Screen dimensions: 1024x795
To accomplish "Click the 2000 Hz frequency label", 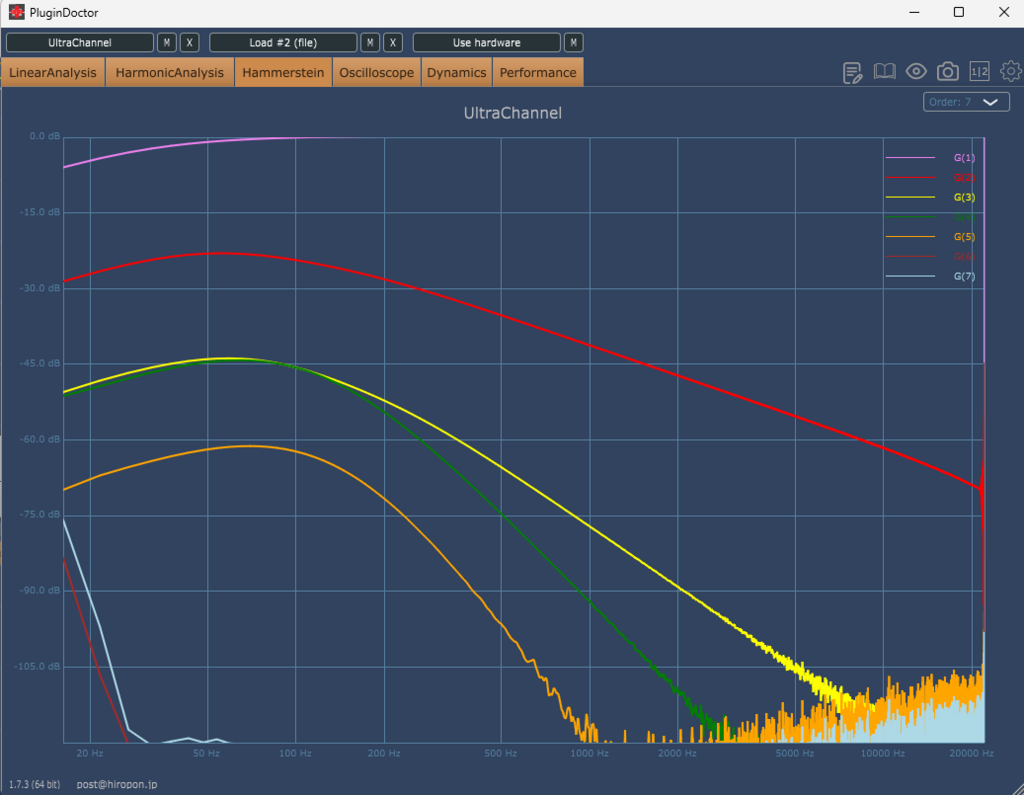I will (677, 753).
